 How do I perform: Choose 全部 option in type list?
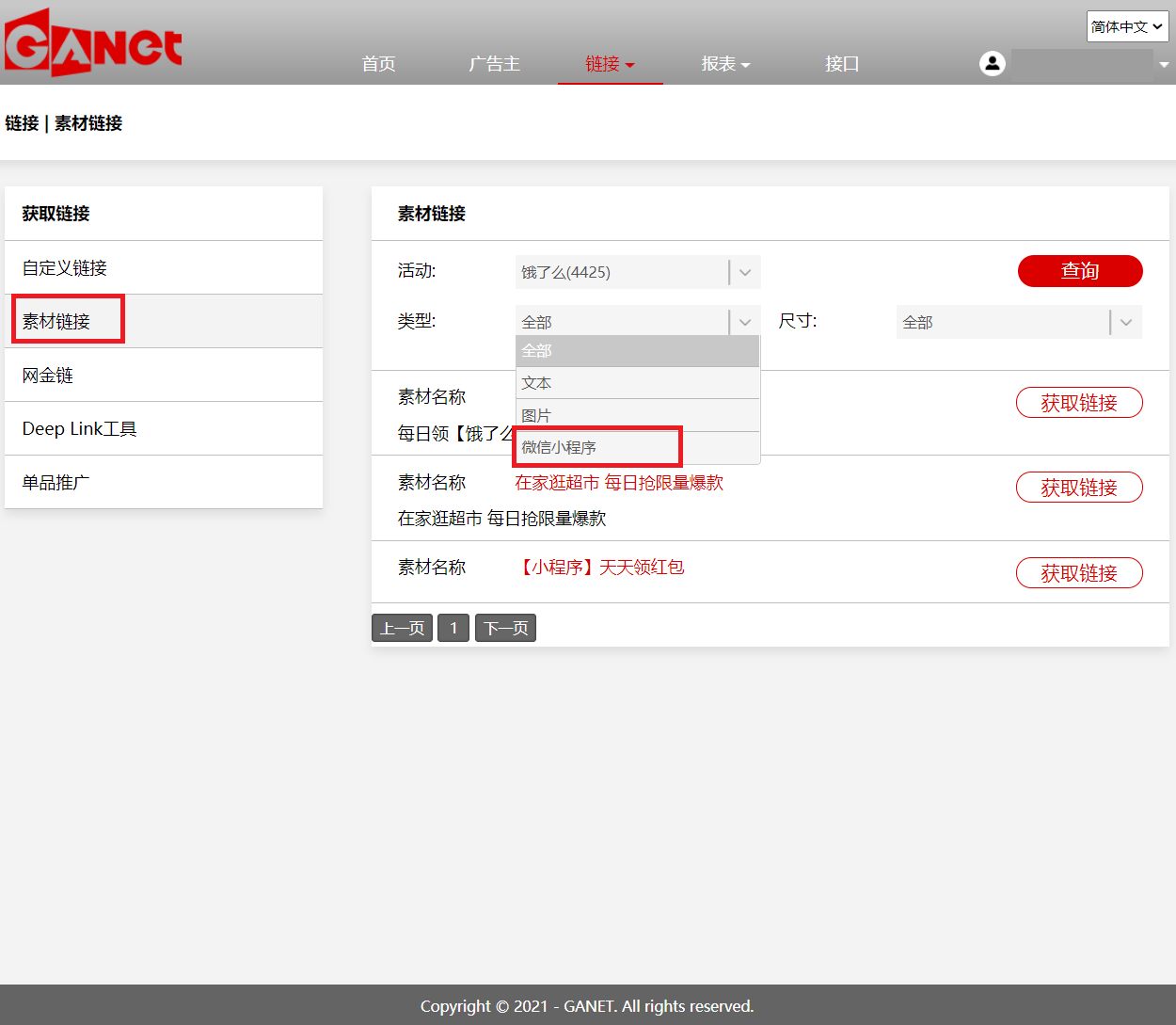638,351
